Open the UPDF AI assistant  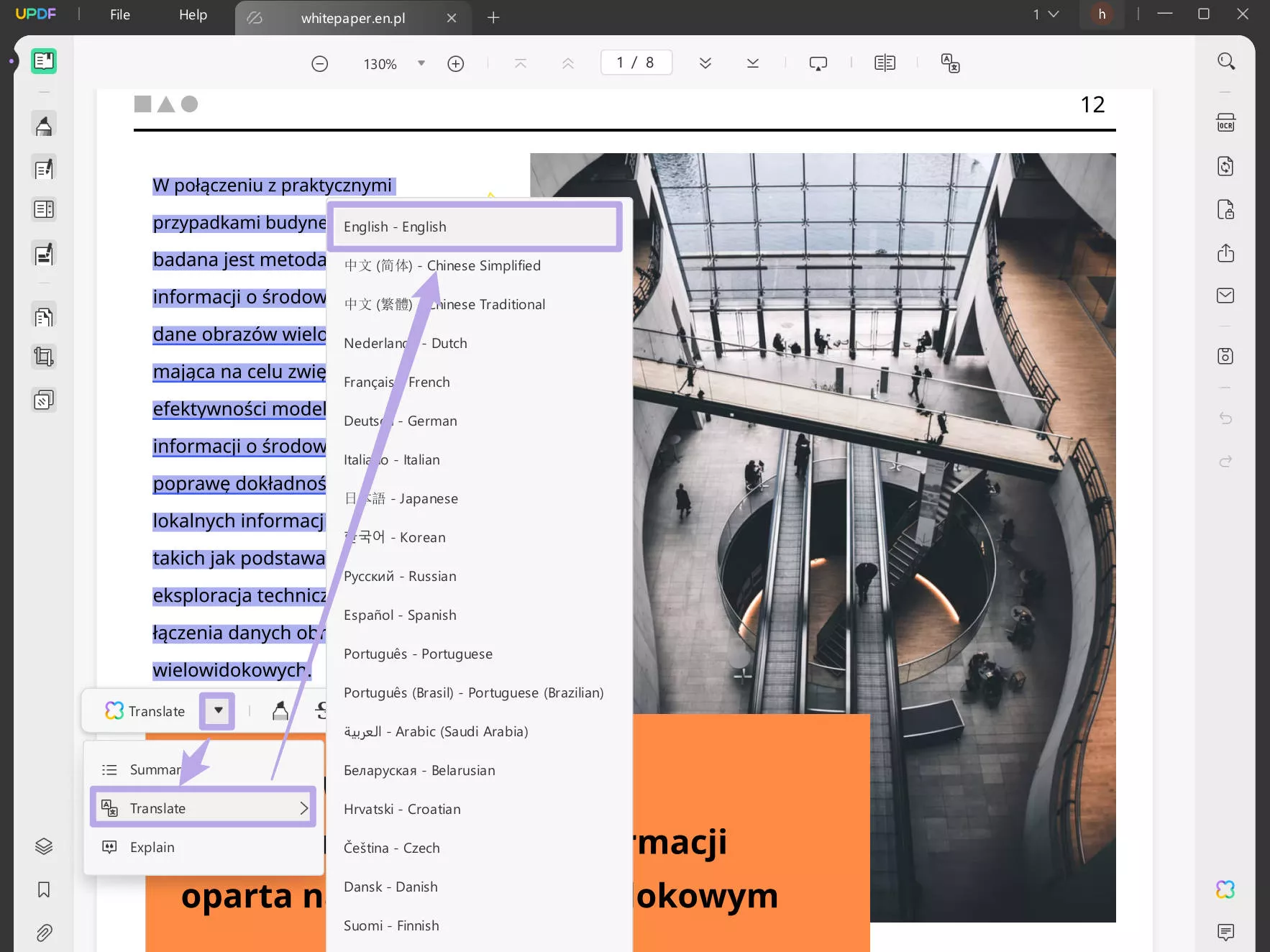(1225, 889)
